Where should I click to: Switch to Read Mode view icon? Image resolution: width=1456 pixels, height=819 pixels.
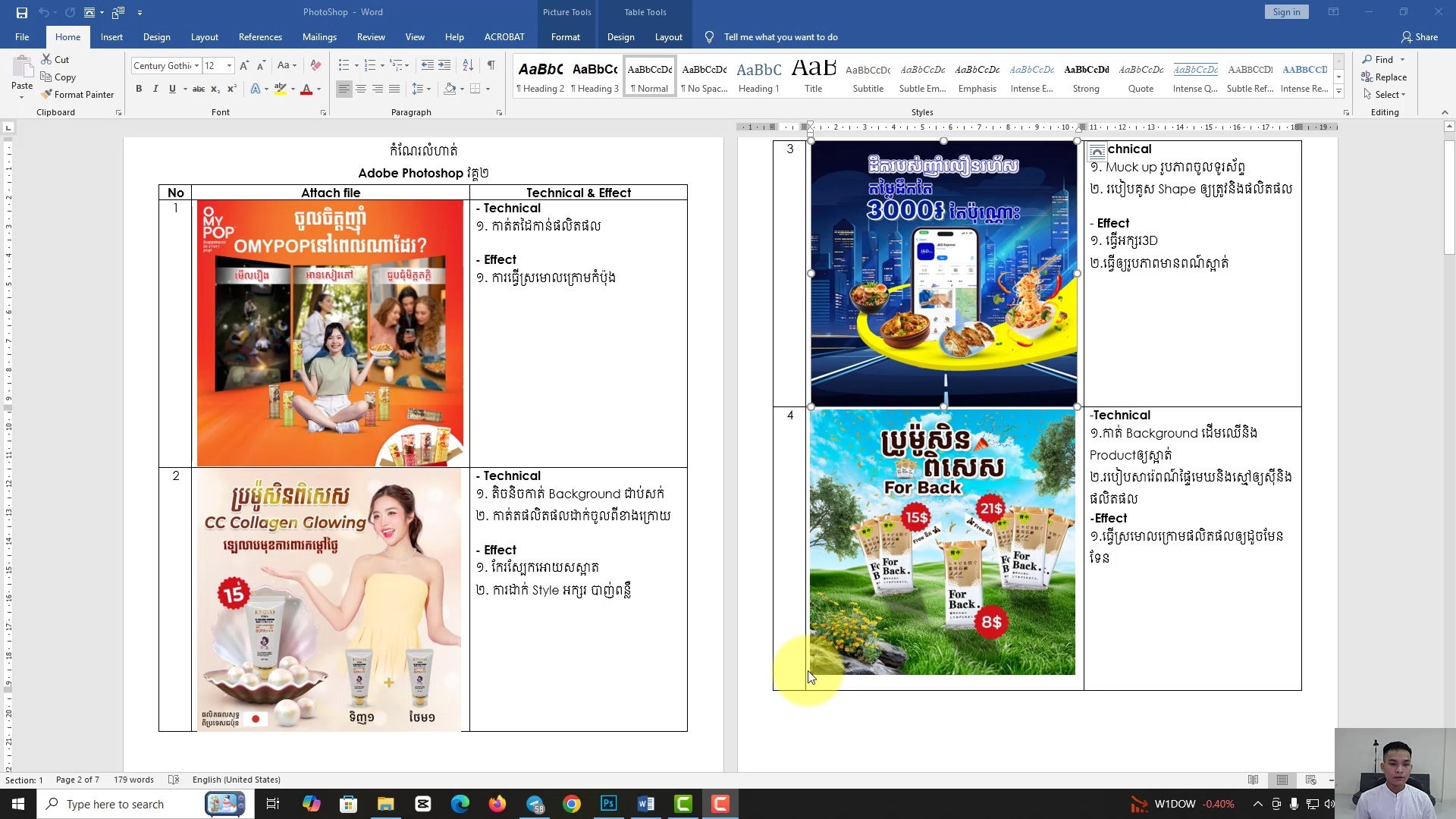pos(1254,780)
